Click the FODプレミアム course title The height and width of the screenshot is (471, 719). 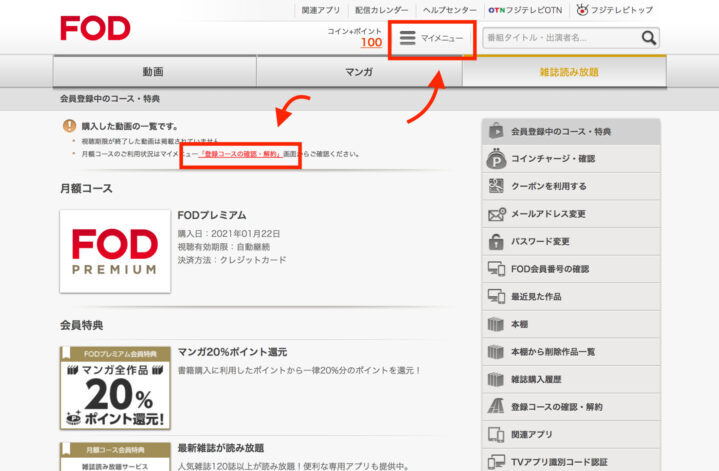click(212, 215)
